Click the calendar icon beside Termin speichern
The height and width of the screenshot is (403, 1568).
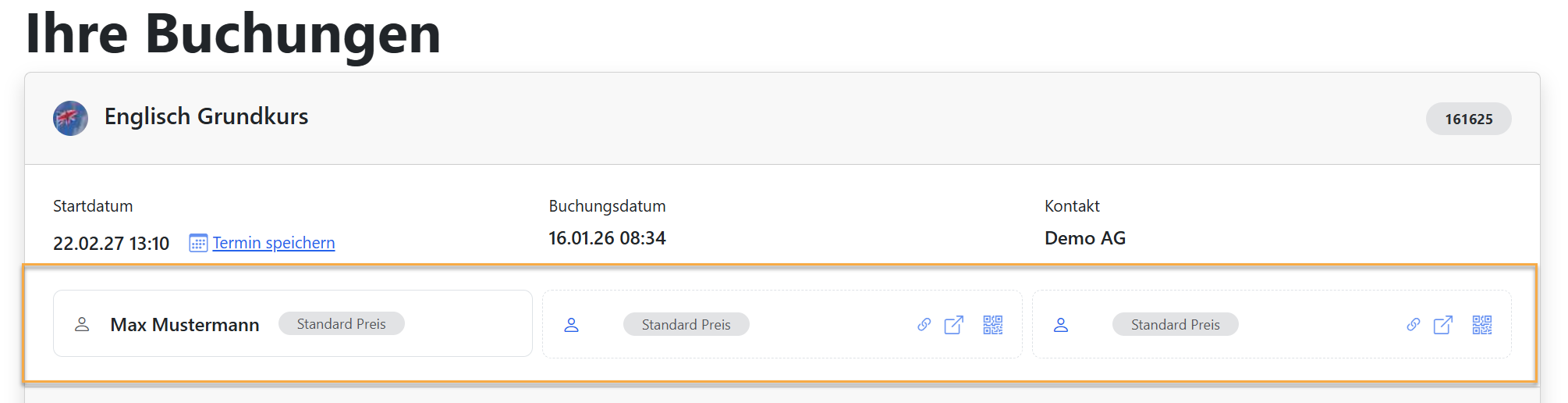click(x=198, y=243)
